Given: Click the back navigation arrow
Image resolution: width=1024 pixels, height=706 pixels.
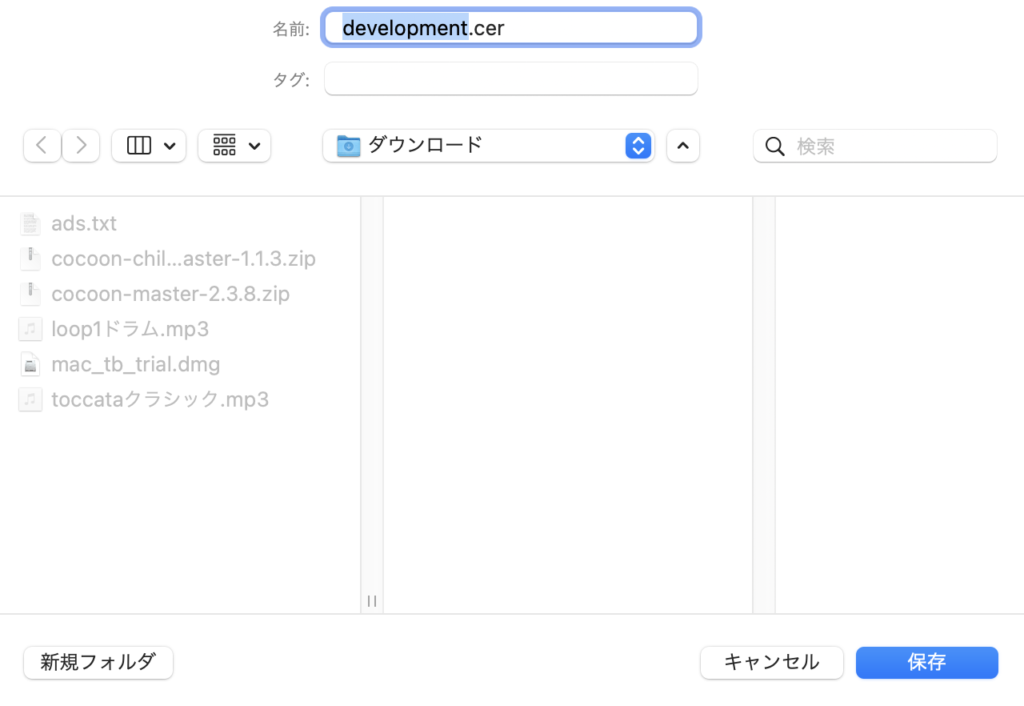Looking at the screenshot, I should 41,146.
